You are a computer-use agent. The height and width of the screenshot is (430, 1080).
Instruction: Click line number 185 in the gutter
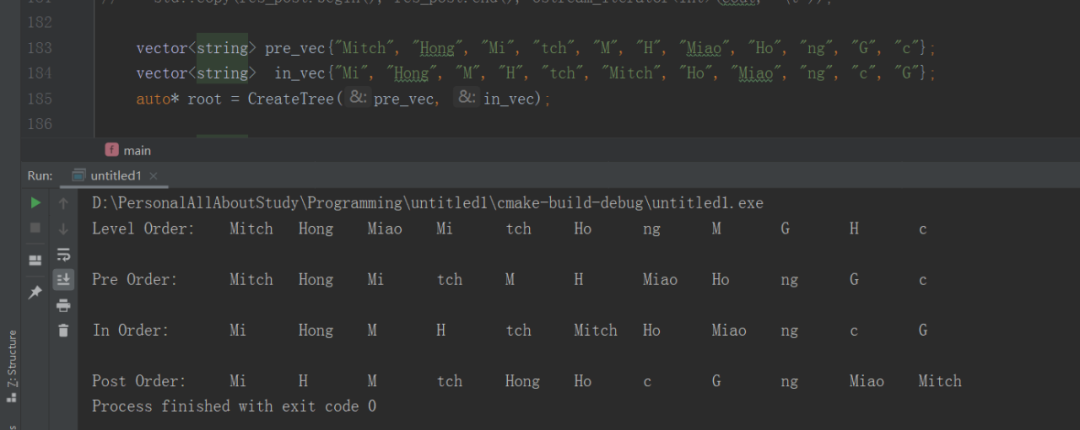[x=68, y=99]
